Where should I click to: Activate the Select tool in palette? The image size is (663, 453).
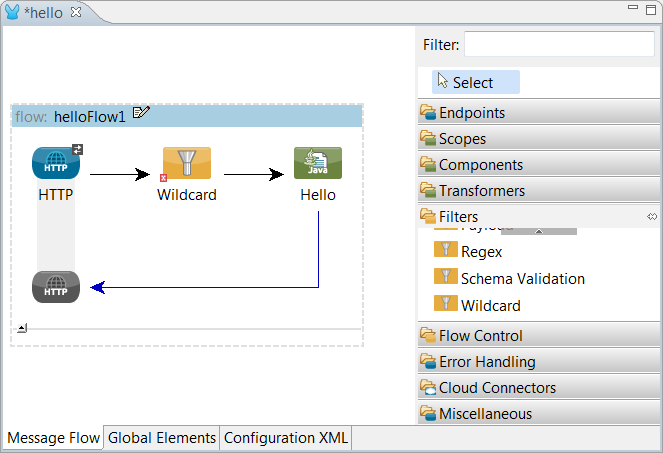[476, 82]
